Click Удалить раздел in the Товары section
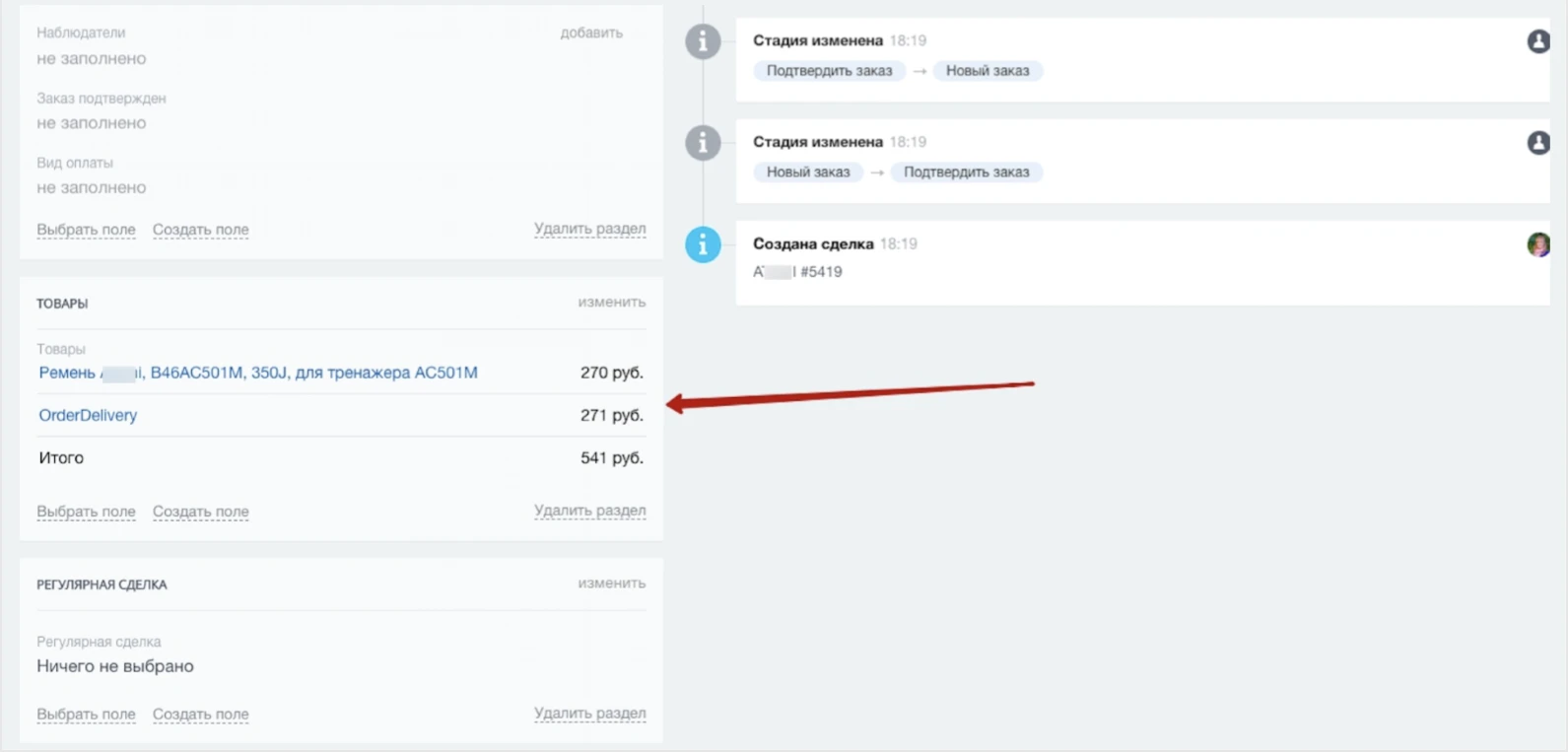Image resolution: width=1568 pixels, height=752 pixels. coord(589,511)
